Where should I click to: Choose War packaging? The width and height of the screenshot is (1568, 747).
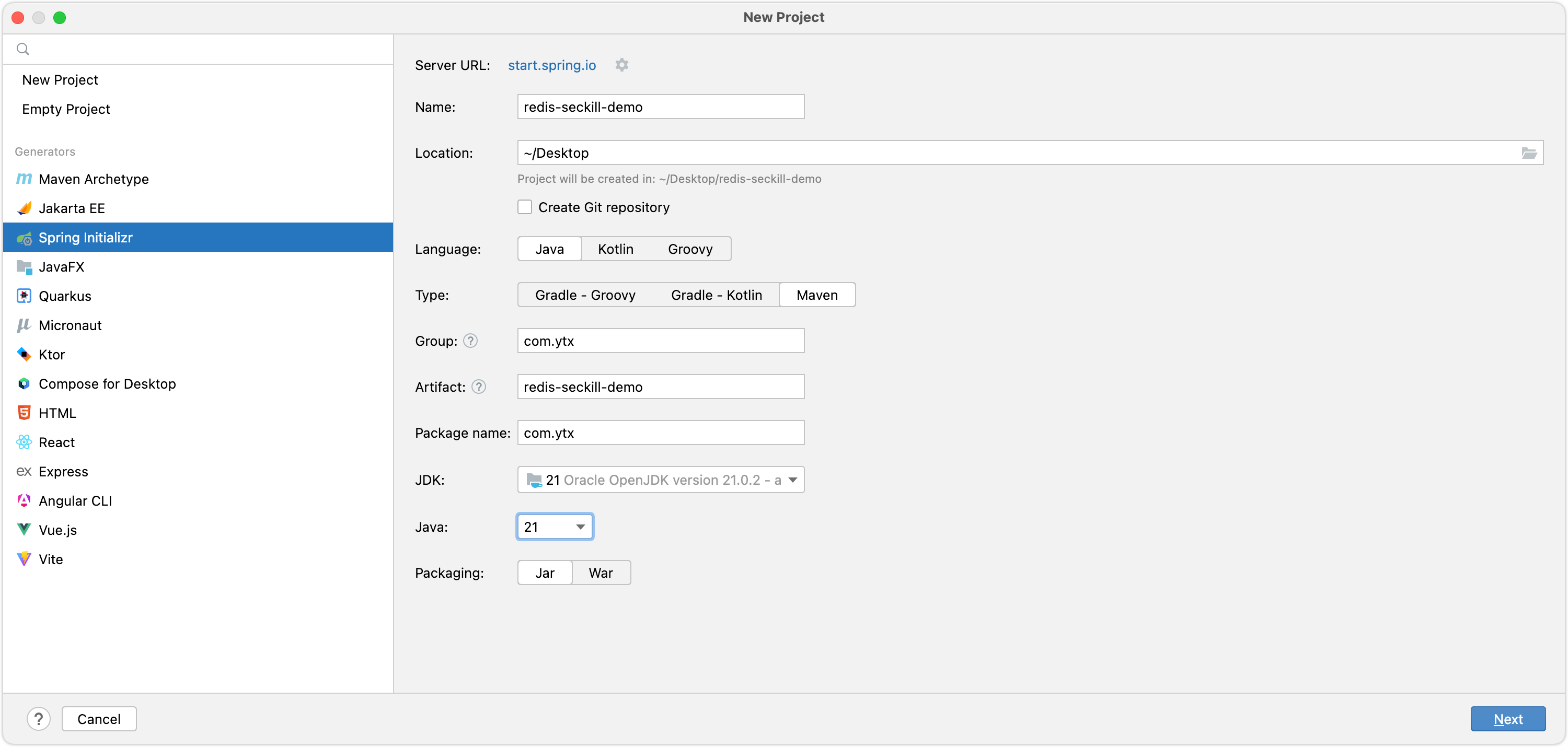pos(600,573)
